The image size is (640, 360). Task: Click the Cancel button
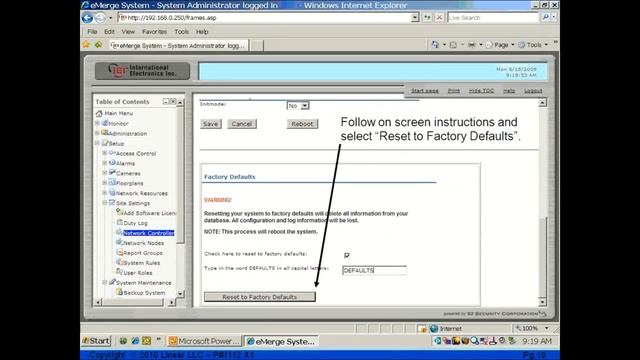(x=242, y=124)
